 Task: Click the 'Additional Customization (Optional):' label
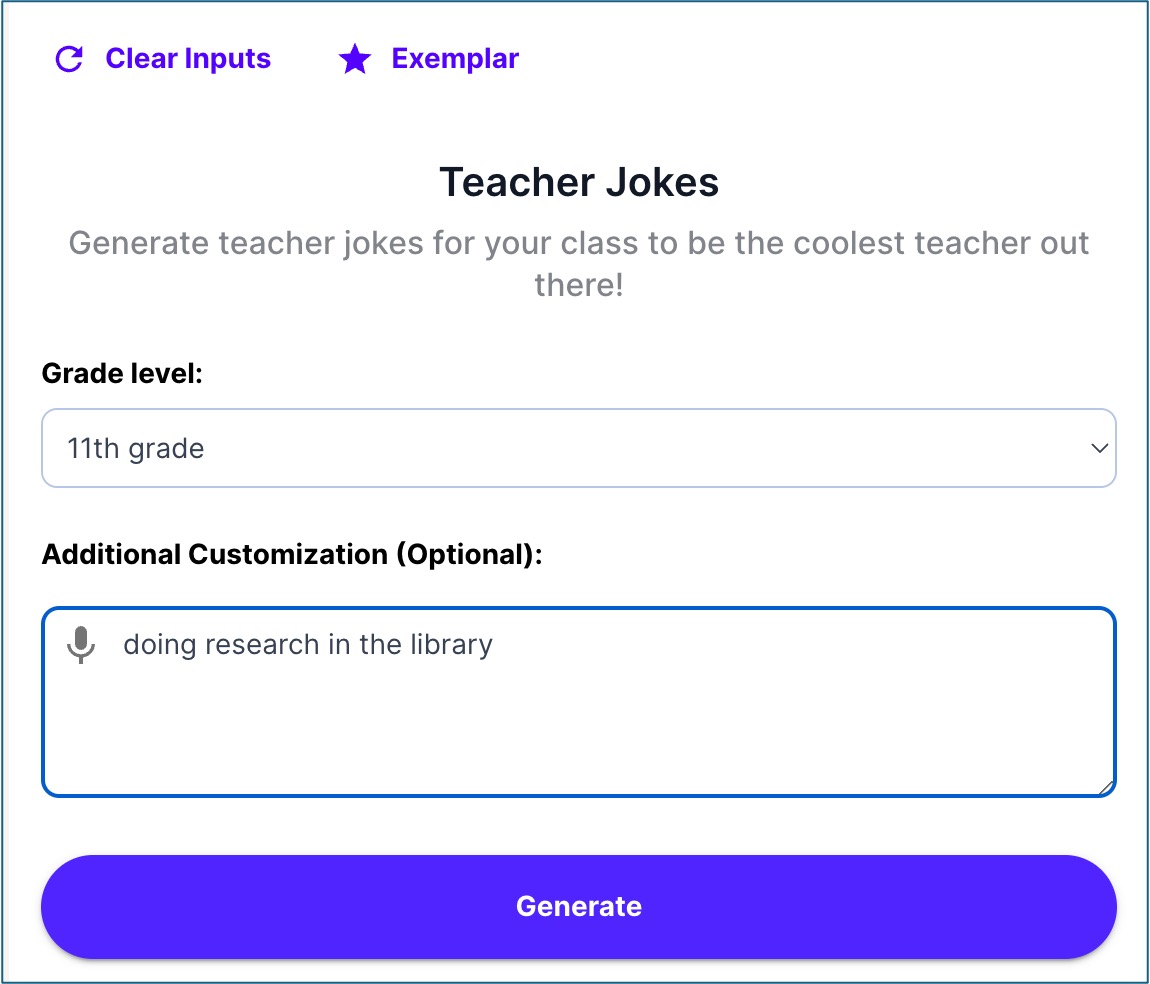click(x=291, y=554)
